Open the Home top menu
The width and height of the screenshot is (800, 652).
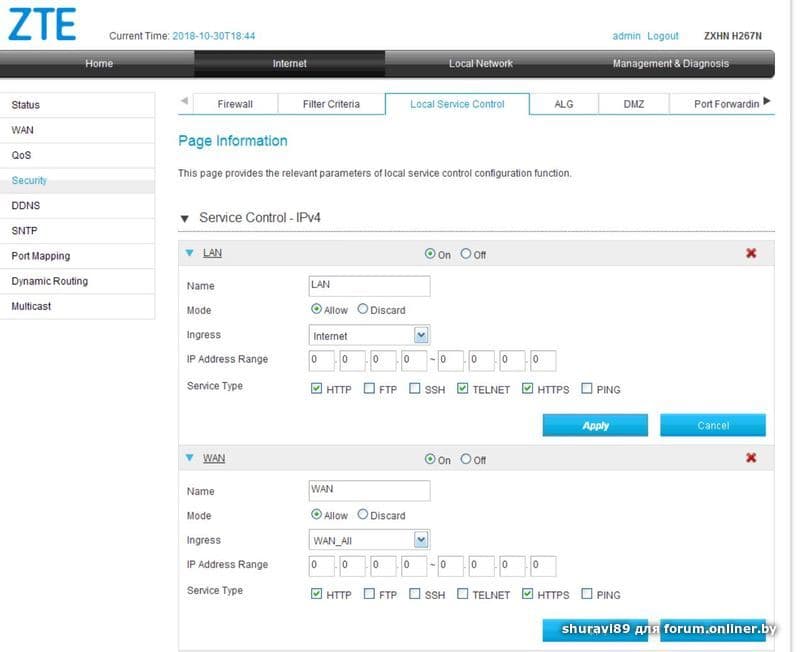point(98,64)
